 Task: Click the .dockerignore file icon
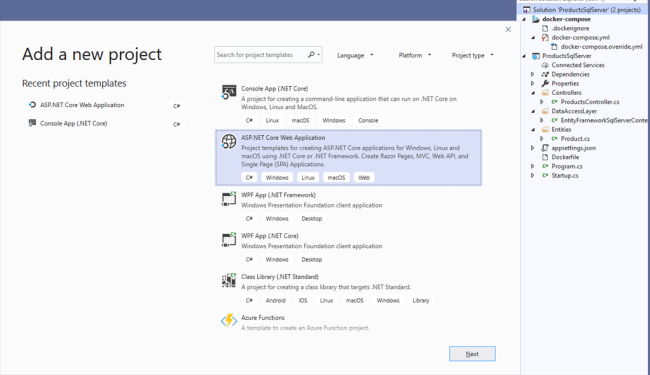pyautogui.click(x=545, y=28)
